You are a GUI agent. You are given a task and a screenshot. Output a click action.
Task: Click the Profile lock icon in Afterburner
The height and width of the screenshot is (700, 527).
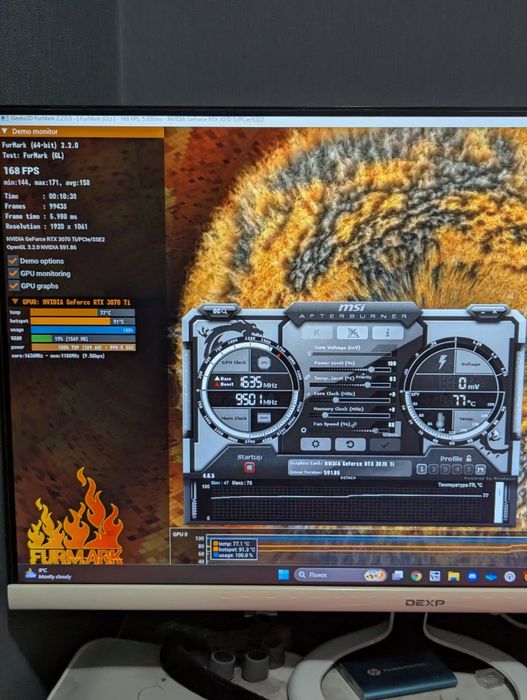[x=468, y=458]
